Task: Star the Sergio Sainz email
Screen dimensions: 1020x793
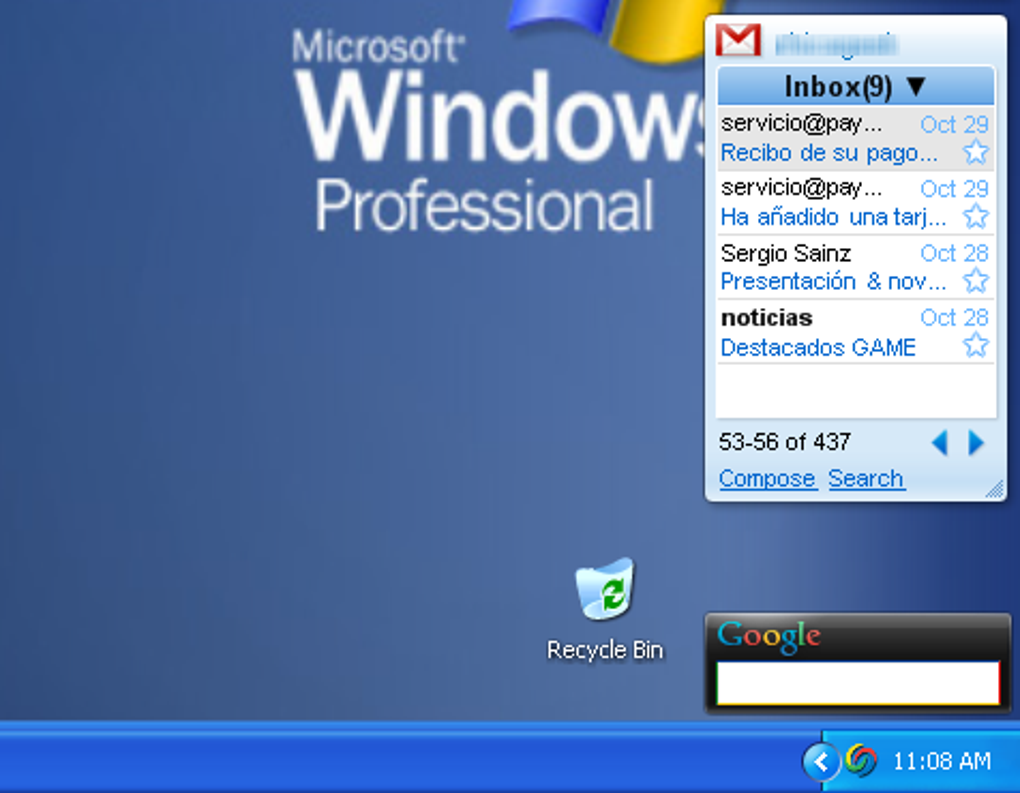Action: point(976,281)
